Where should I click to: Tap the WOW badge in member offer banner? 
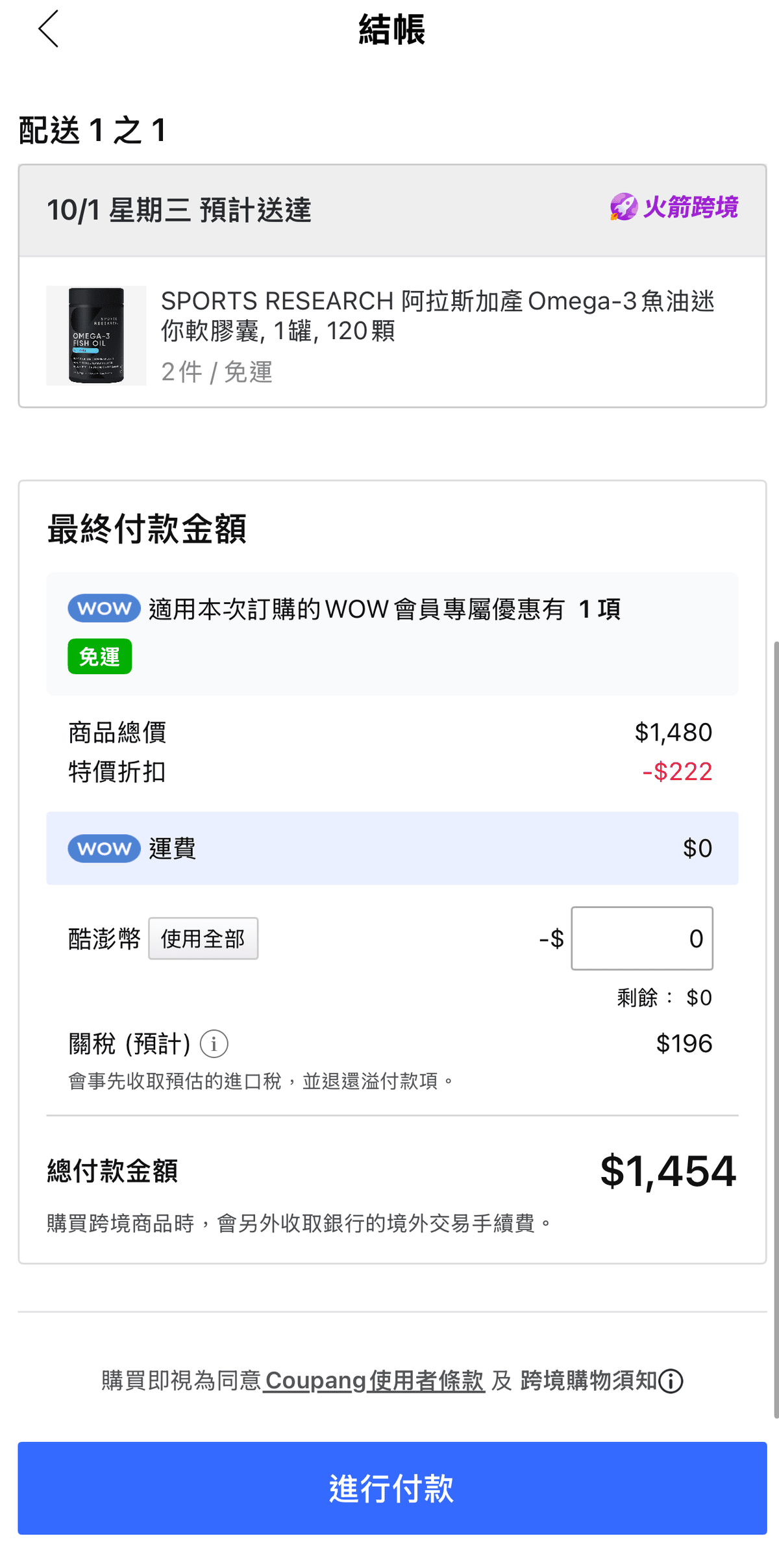pos(104,609)
